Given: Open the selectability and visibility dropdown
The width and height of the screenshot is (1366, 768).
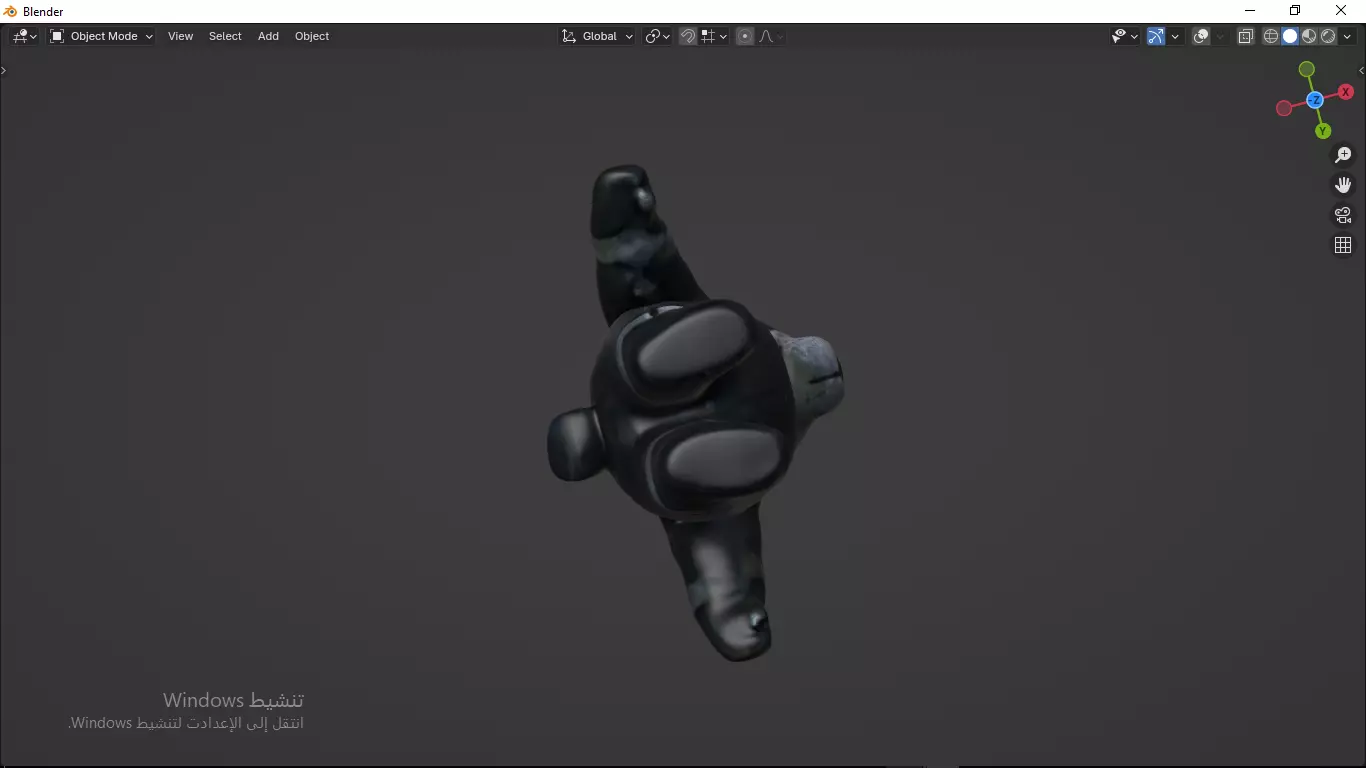Looking at the screenshot, I should coord(1125,36).
